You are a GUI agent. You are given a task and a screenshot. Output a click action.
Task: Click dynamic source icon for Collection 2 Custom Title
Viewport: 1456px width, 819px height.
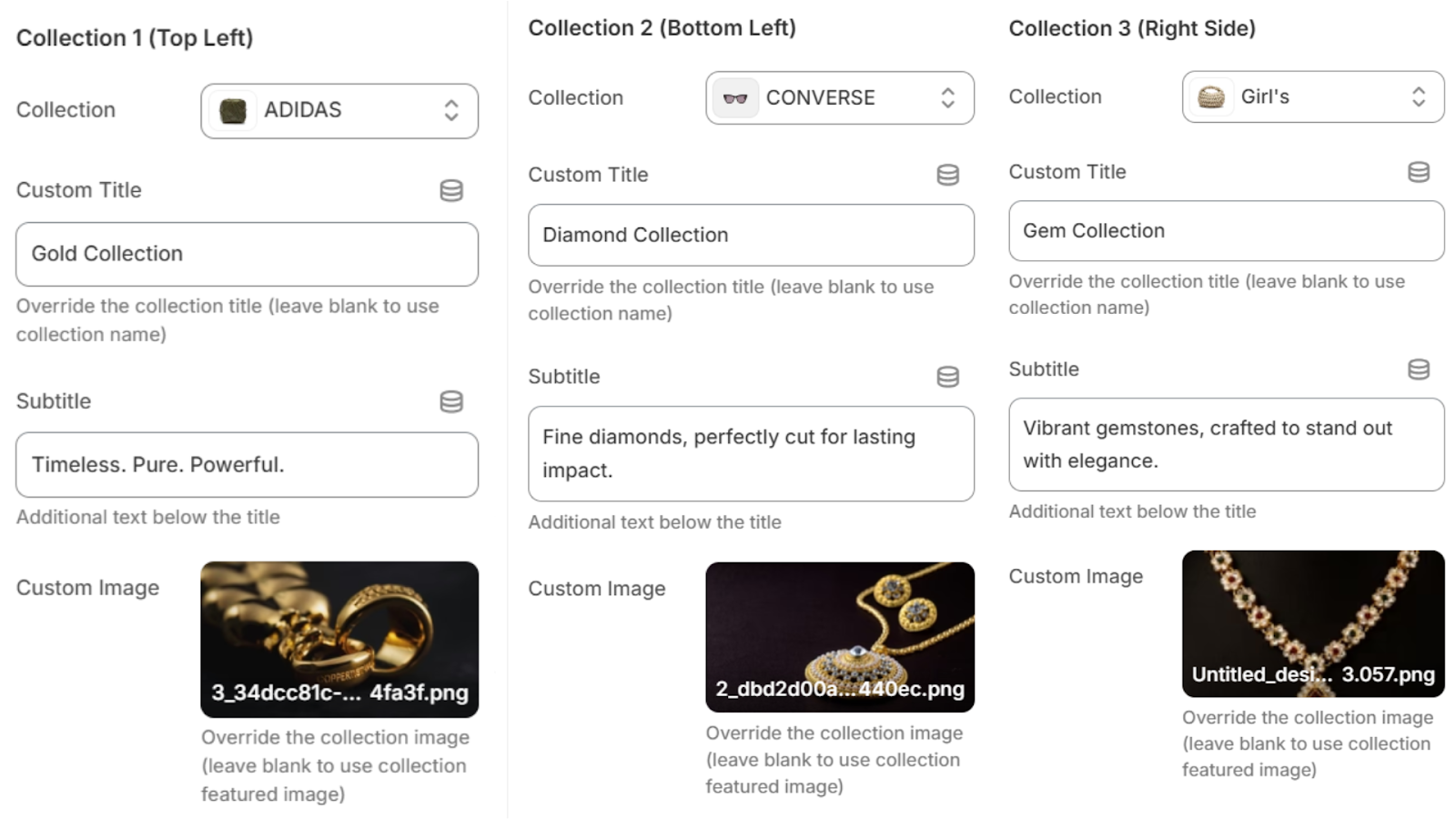click(947, 175)
